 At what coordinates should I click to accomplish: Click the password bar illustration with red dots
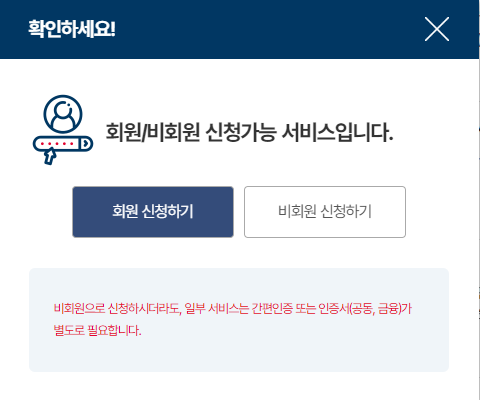point(63,144)
